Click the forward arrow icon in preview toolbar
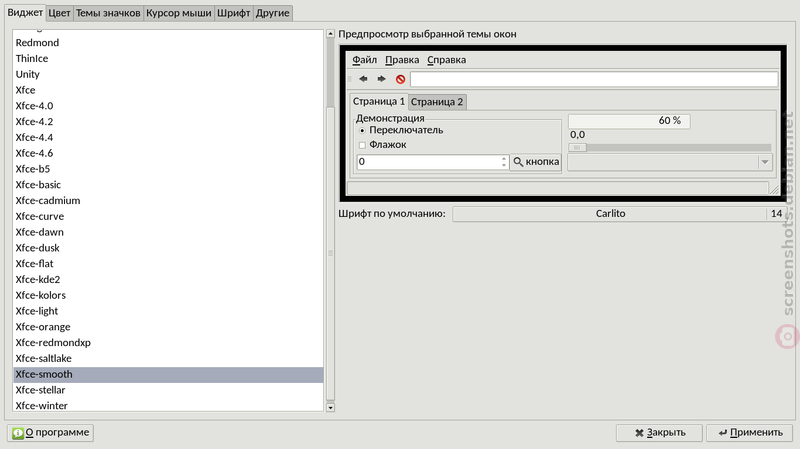 pos(382,79)
